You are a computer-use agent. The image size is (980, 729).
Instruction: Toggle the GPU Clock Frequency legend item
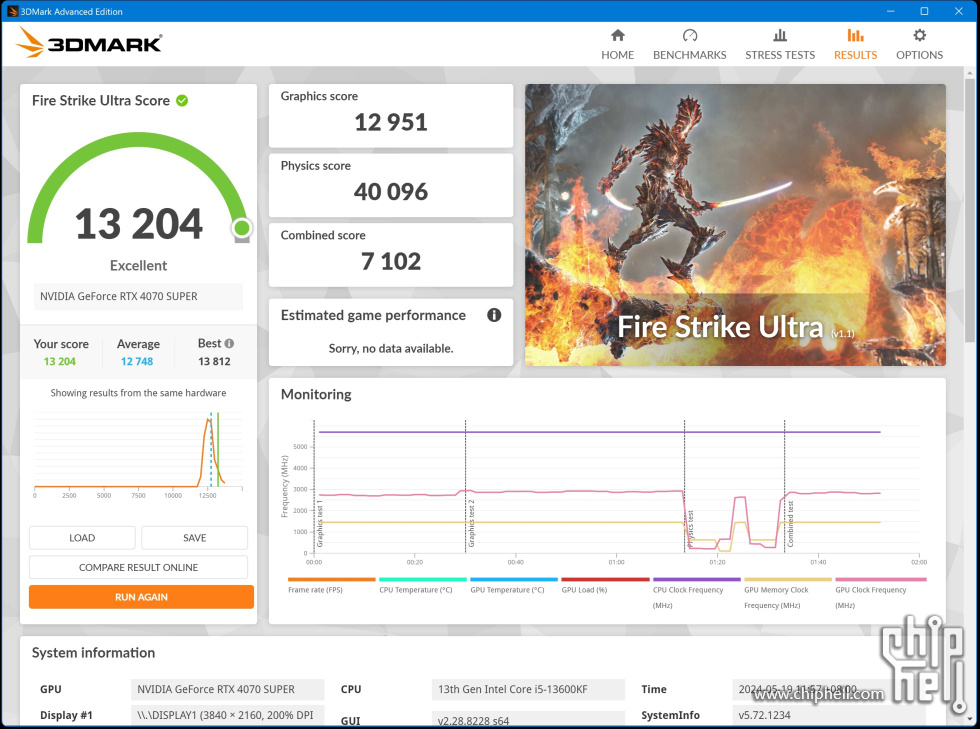pyautogui.click(x=880, y=593)
